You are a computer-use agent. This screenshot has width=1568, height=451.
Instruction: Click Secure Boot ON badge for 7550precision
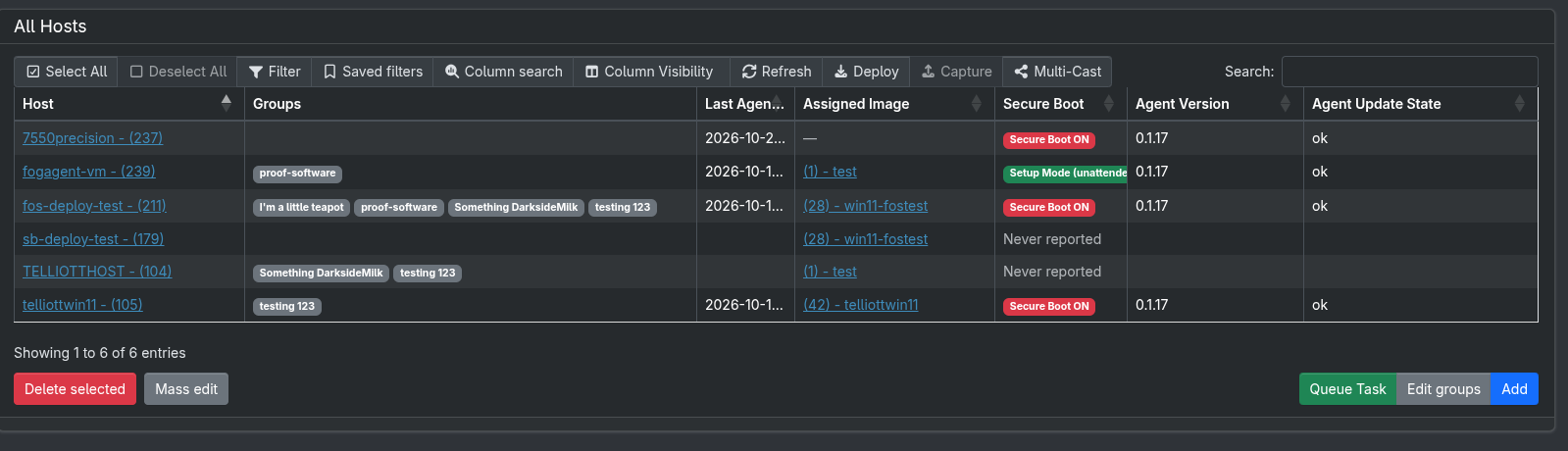pos(1049,140)
